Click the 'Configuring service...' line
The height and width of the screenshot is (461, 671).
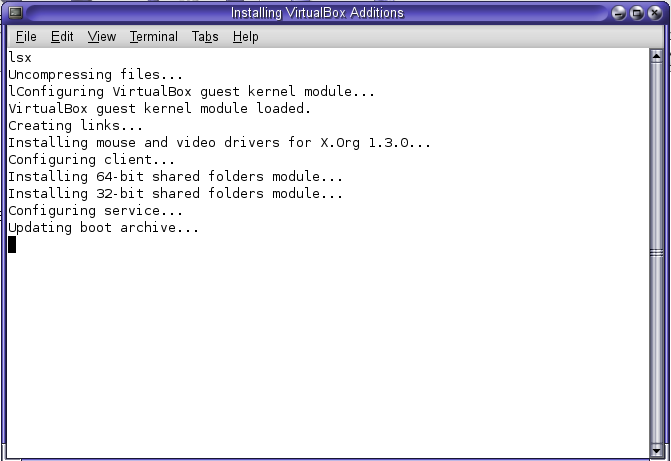click(x=95, y=211)
